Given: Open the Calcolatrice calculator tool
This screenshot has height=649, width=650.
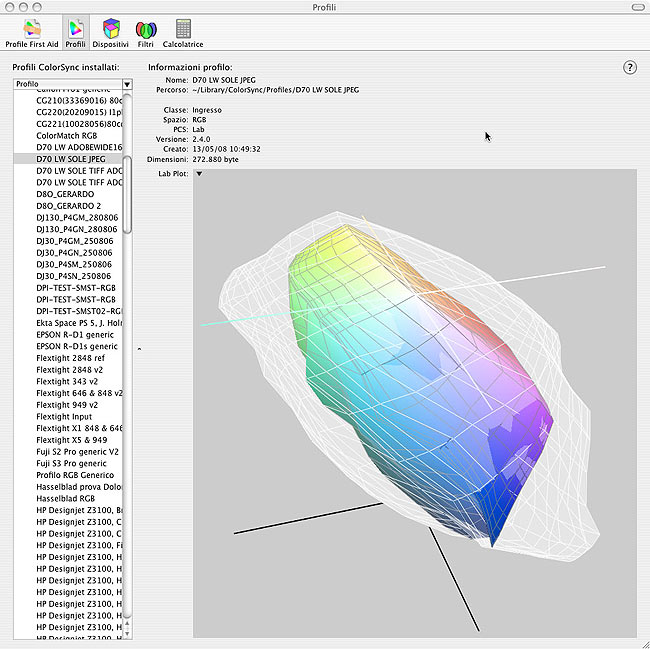Looking at the screenshot, I should tap(183, 33).
